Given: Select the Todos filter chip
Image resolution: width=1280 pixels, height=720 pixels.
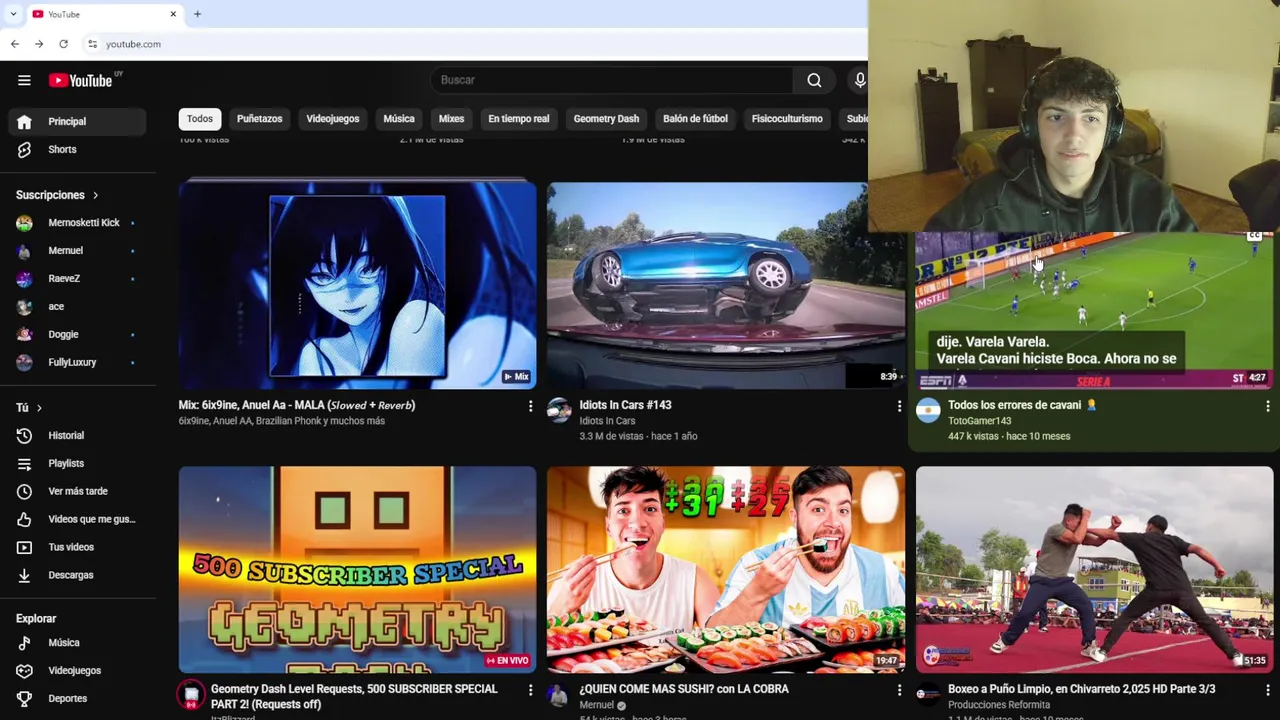Looking at the screenshot, I should coord(200,119).
